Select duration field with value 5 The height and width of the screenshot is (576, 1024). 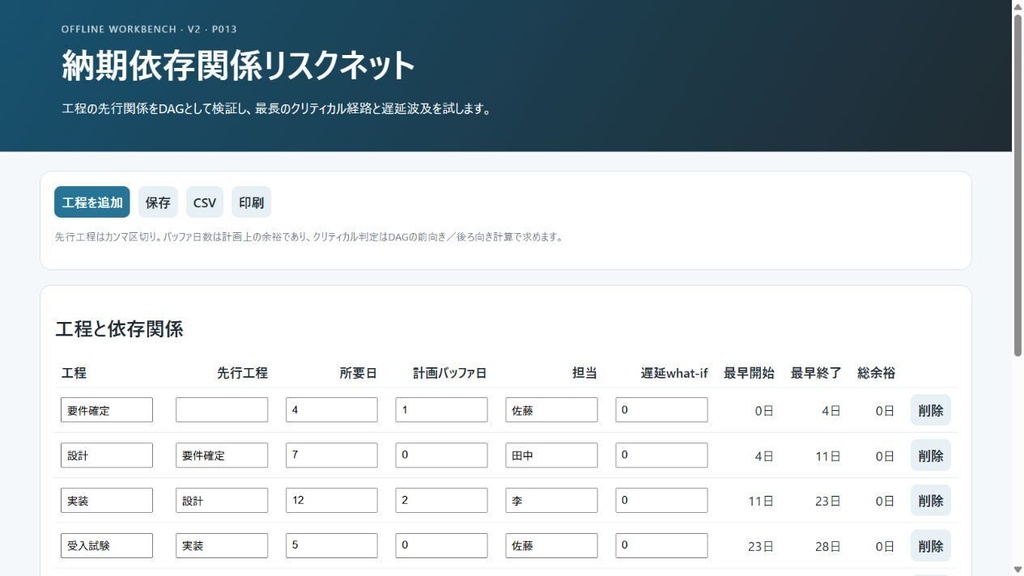[331, 545]
